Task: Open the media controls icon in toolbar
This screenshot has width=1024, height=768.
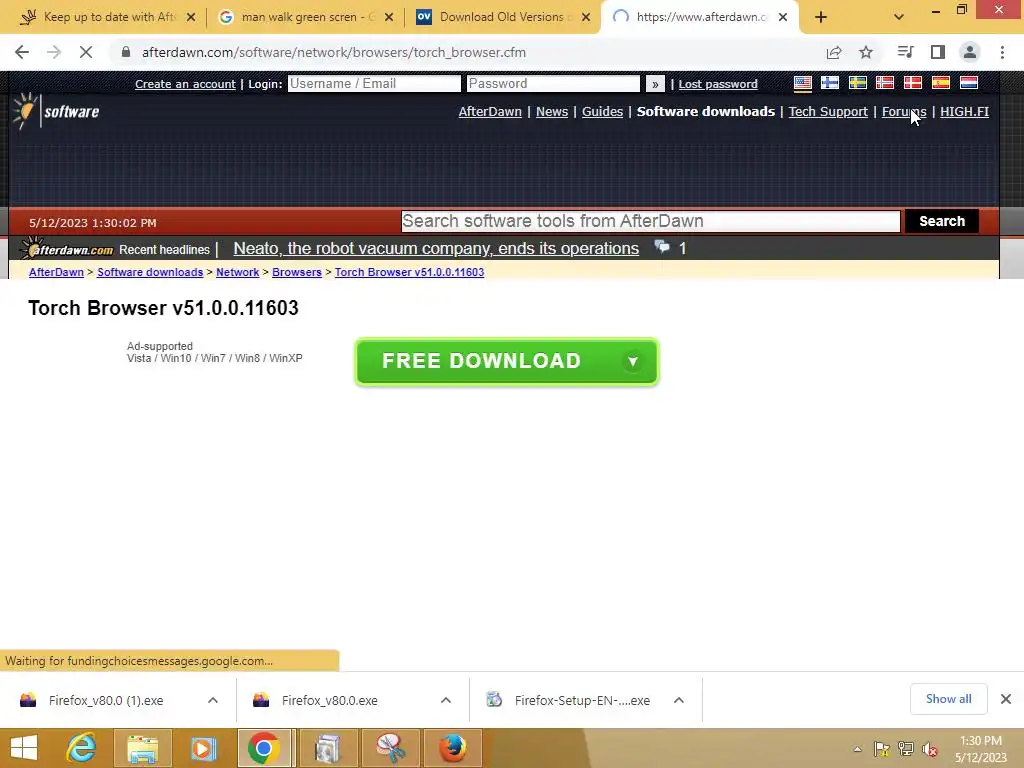Action: click(905, 52)
